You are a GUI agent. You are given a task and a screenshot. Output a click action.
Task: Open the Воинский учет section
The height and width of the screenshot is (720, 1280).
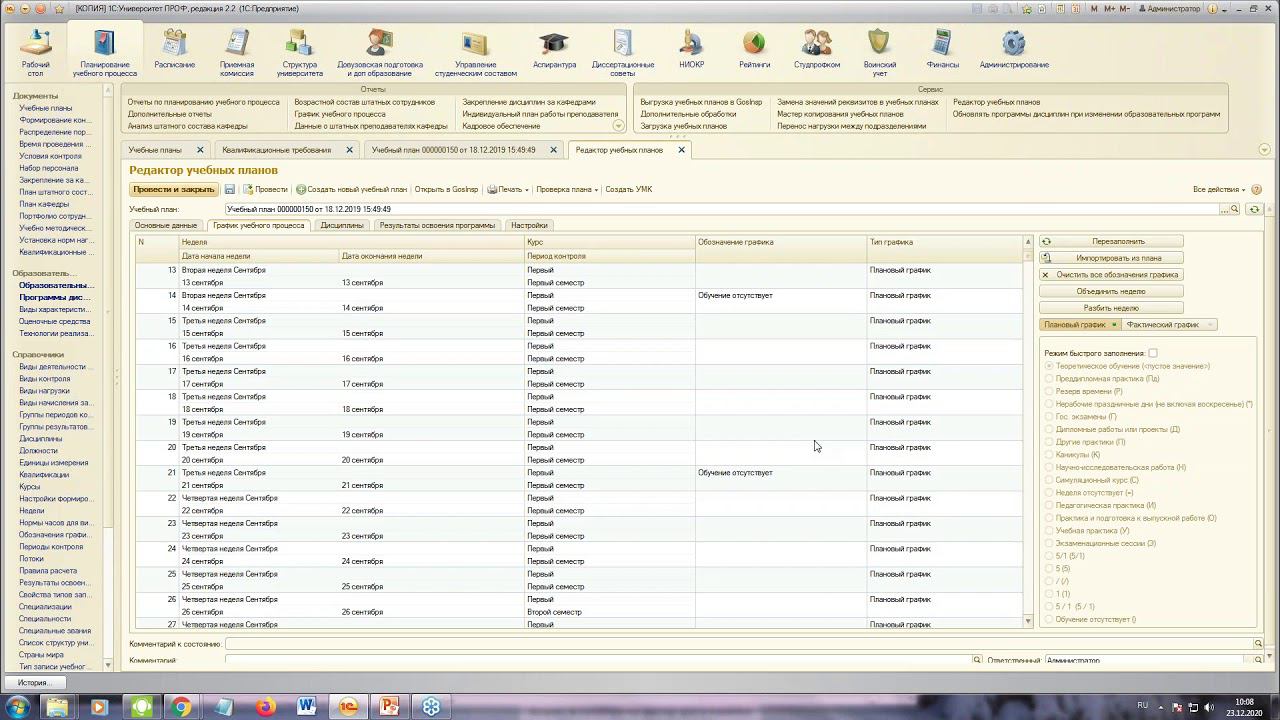tap(879, 52)
